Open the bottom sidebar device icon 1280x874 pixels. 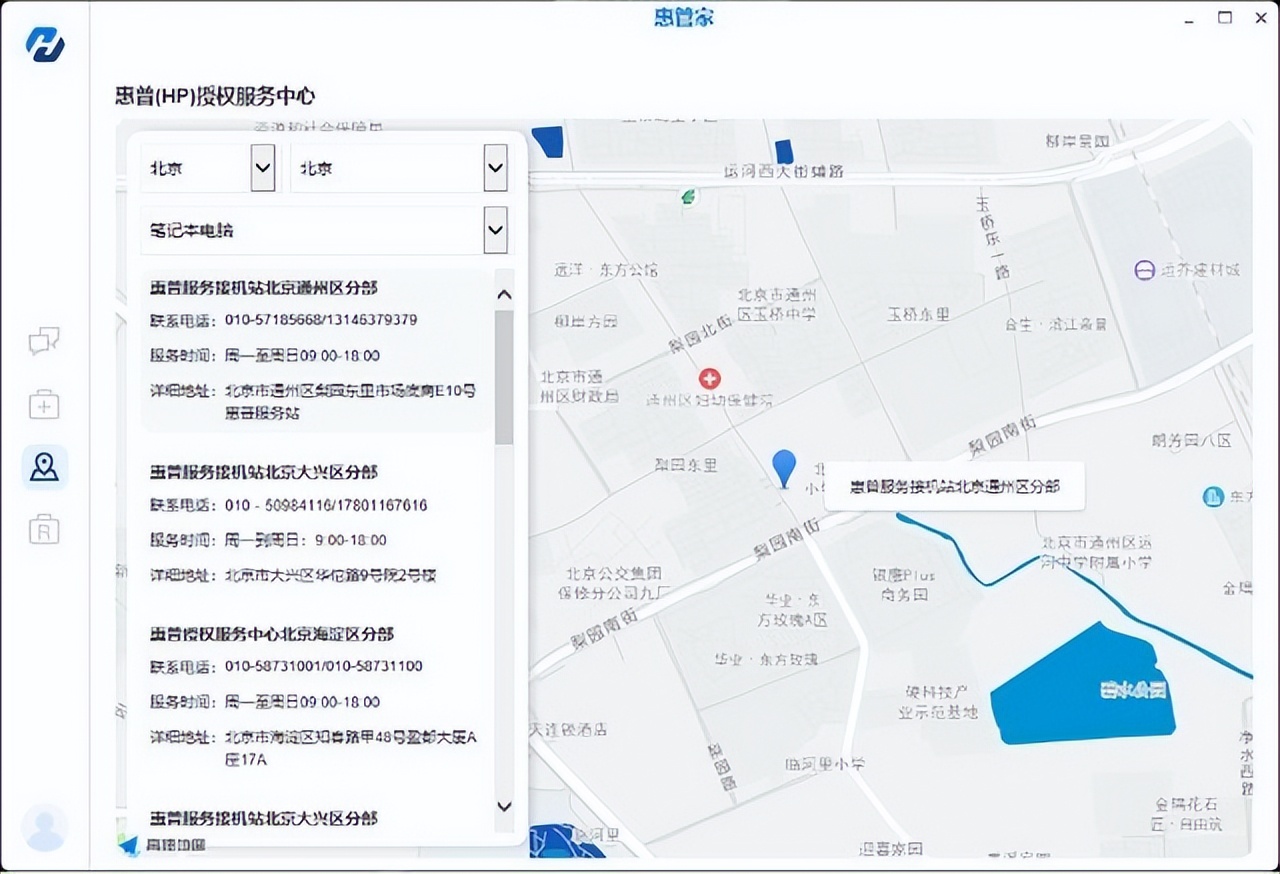pyautogui.click(x=44, y=529)
